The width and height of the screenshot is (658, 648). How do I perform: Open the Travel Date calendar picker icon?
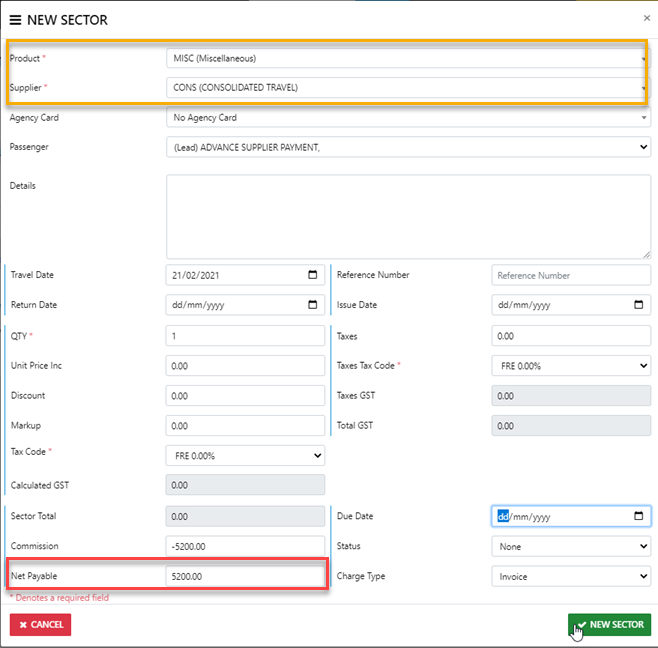(312, 275)
